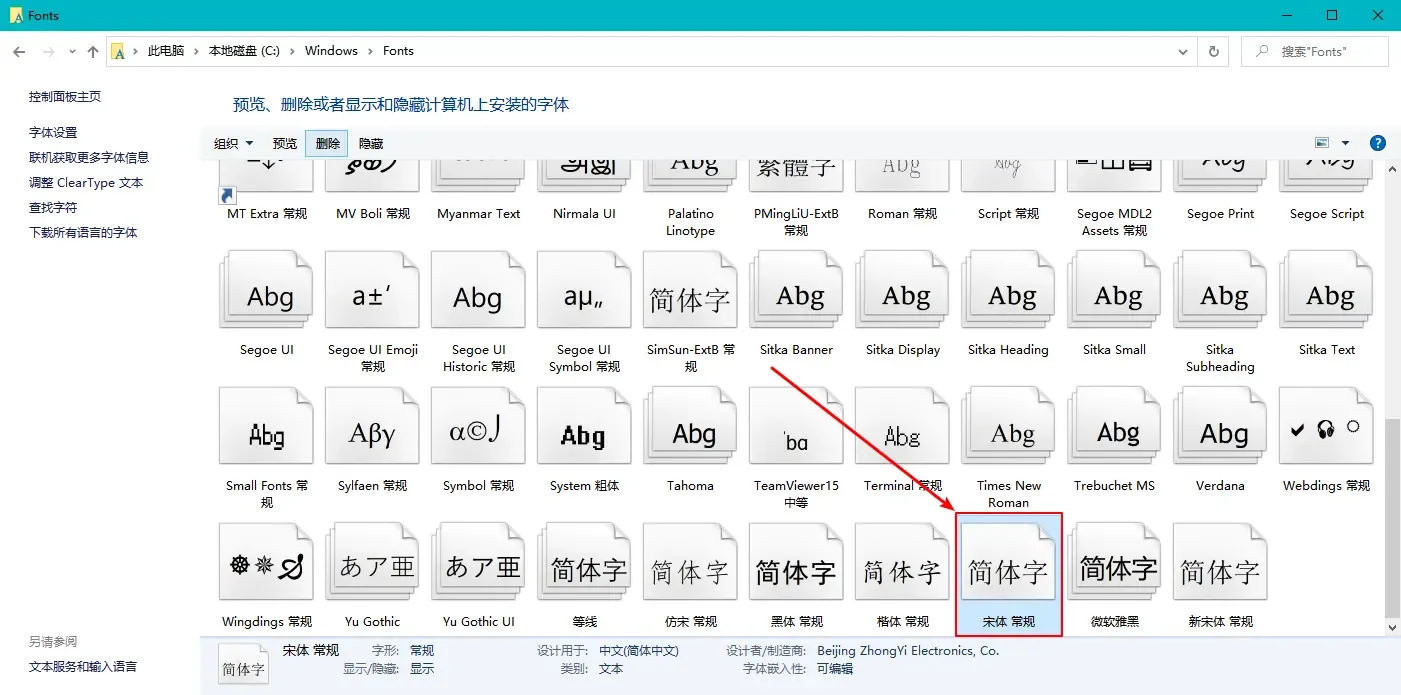The width and height of the screenshot is (1401, 695).
Task: Select the Symbol 常规 font icon
Action: point(478,425)
